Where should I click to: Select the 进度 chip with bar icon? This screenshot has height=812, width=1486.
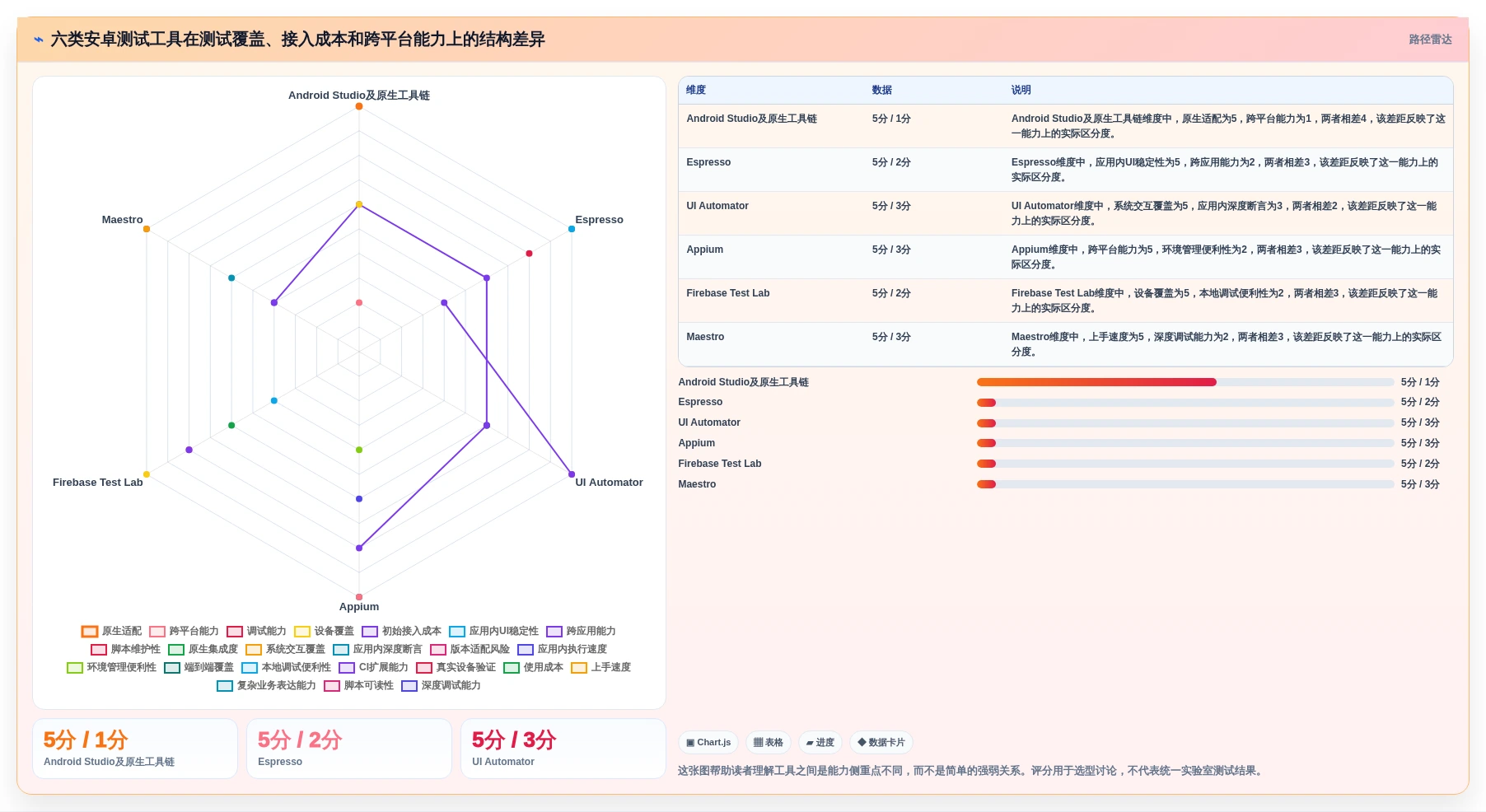(x=820, y=743)
